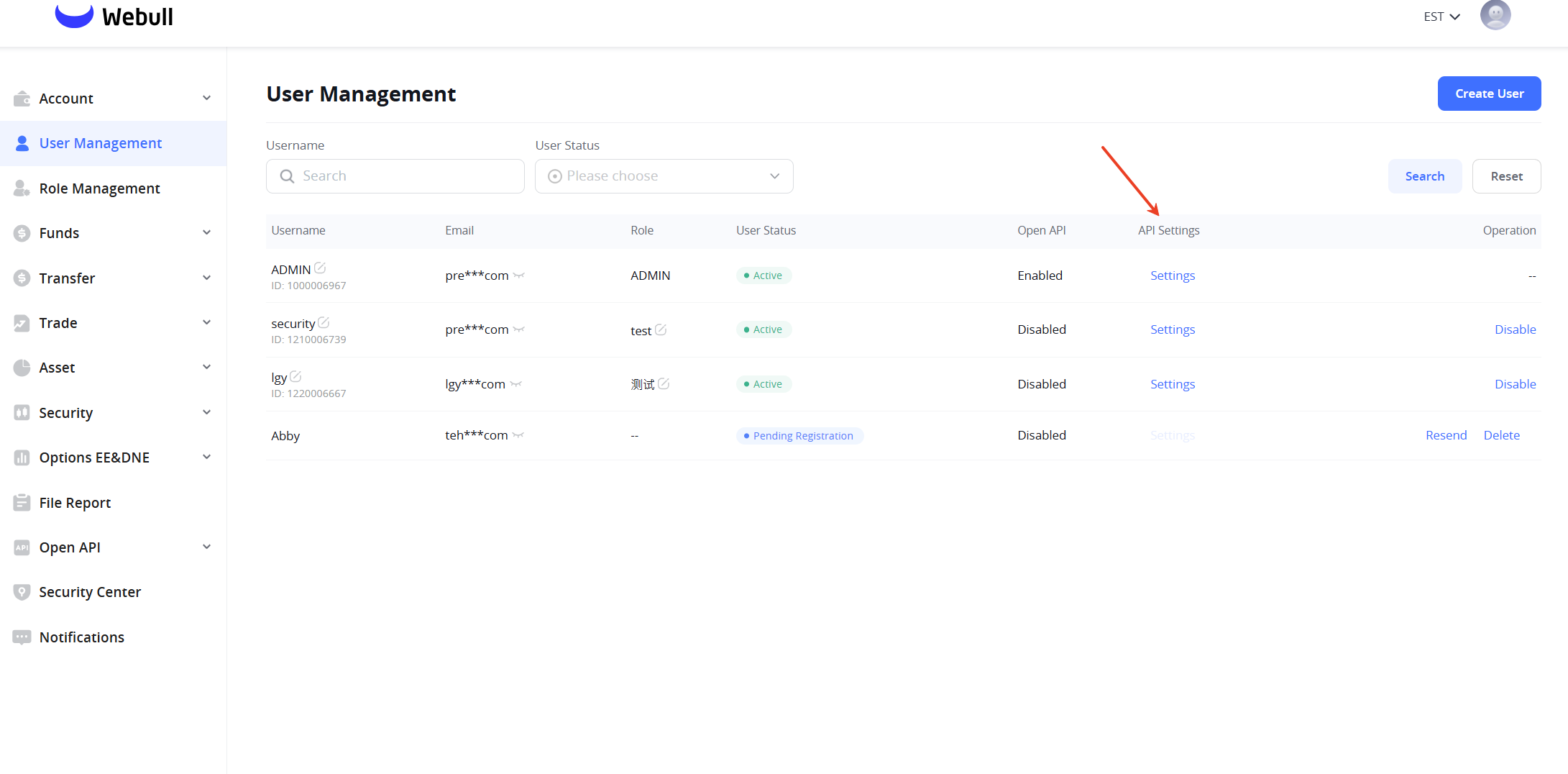Click the edit icon beside security username

pyautogui.click(x=324, y=322)
